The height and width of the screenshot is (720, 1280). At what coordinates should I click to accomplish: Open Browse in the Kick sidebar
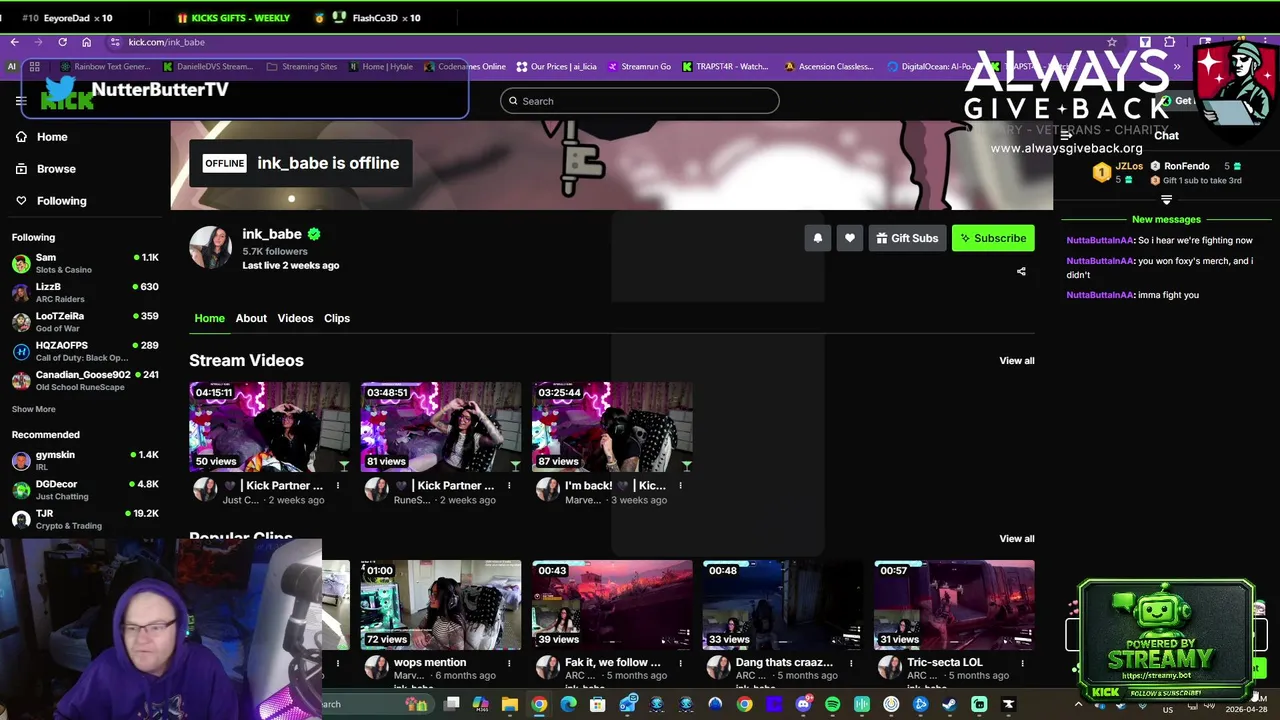[x=46, y=169]
